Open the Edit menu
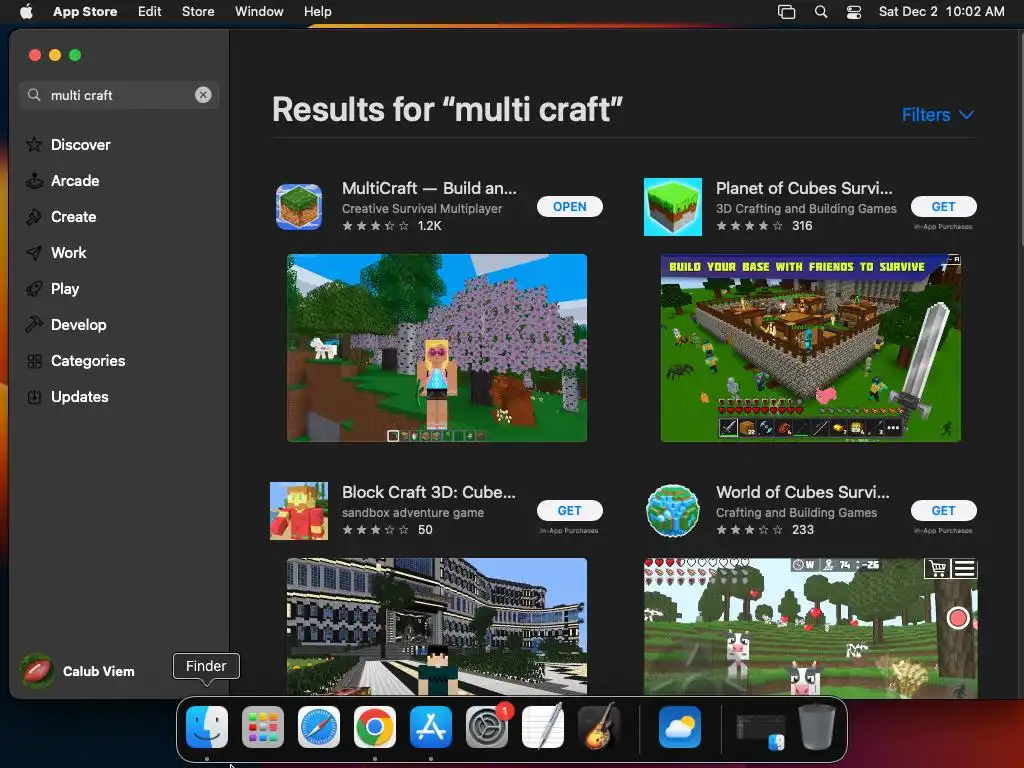The image size is (1024, 768). [x=150, y=12]
